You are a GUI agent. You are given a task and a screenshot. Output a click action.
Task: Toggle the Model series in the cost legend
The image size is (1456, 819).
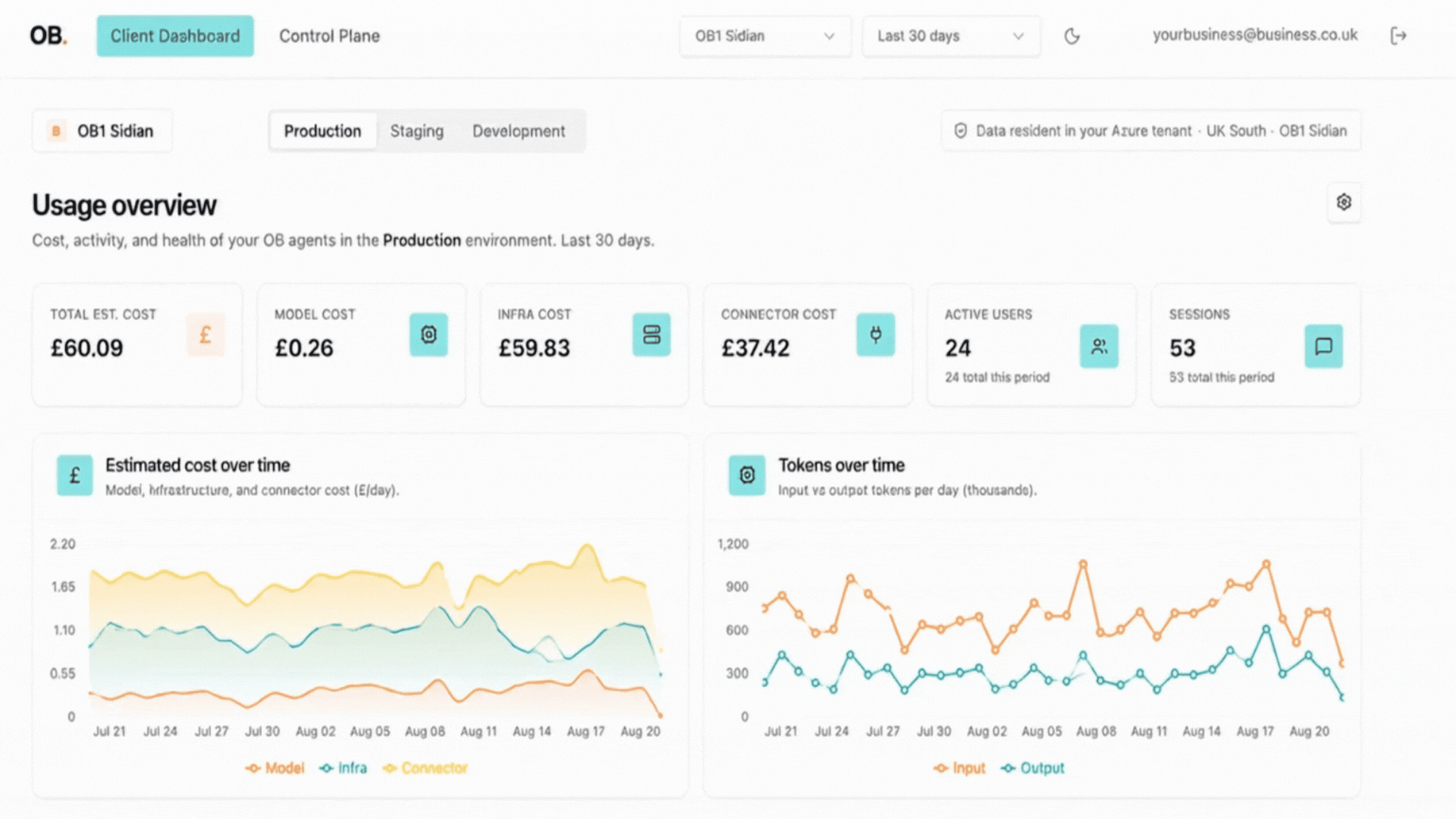pyautogui.click(x=275, y=768)
